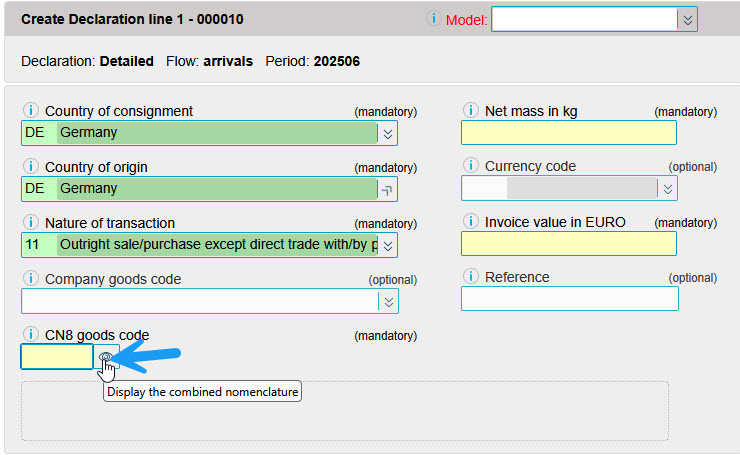Click info icon for Currency code
Viewport: 740px width, 455px height.
pyautogui.click(x=470, y=166)
